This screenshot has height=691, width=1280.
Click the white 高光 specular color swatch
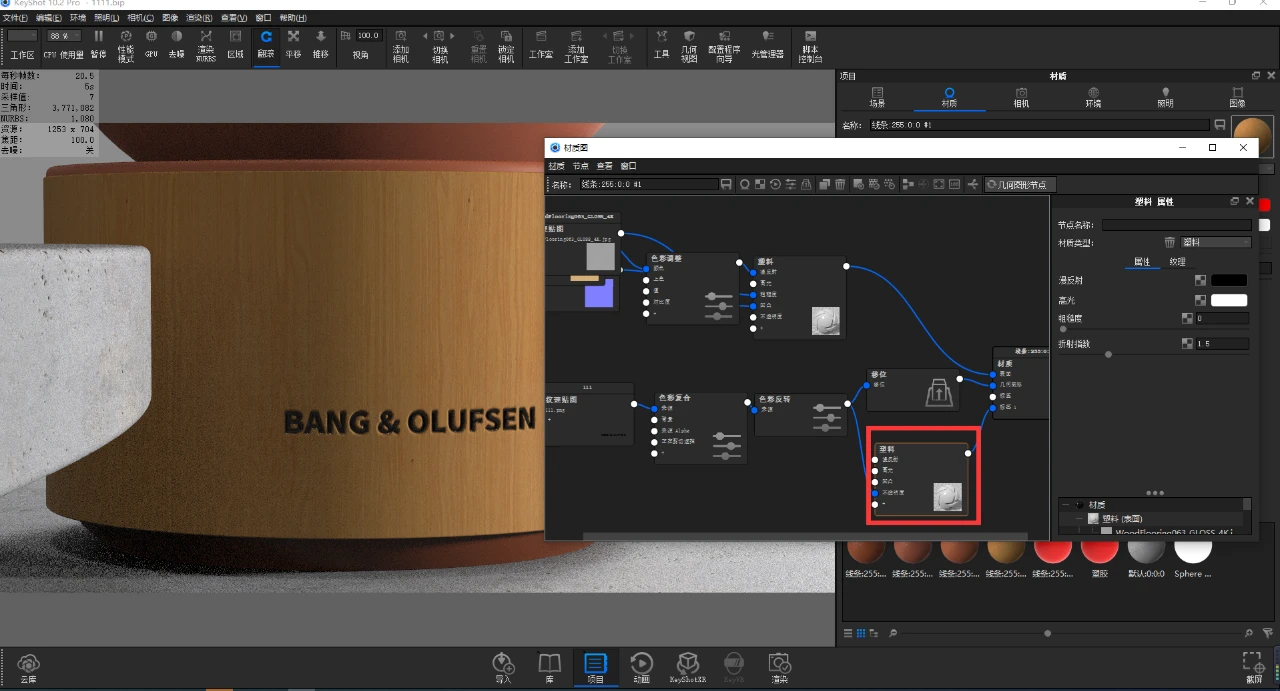(1229, 300)
